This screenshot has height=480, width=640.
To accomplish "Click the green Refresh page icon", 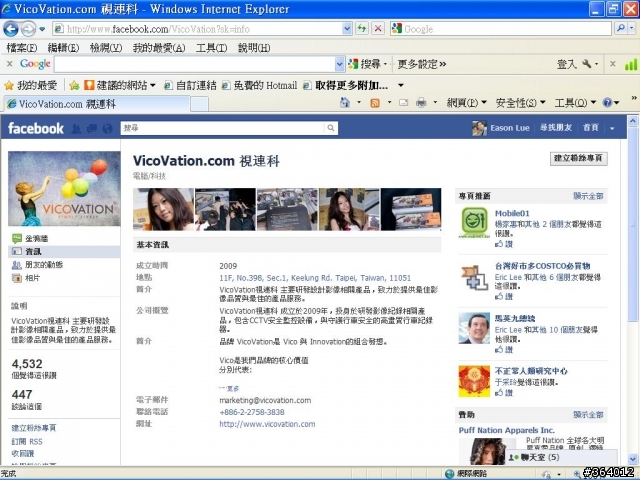I will tap(362, 29).
